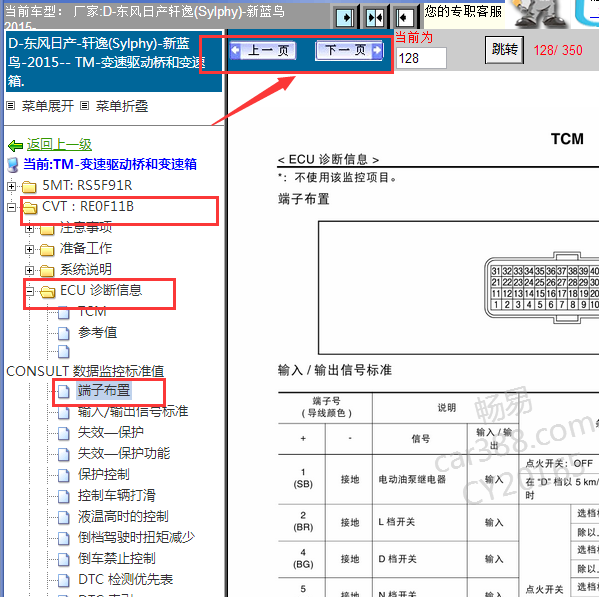Collapse the ECU 诊断信息 folder node
The width and height of the screenshot is (599, 597).
29,291
